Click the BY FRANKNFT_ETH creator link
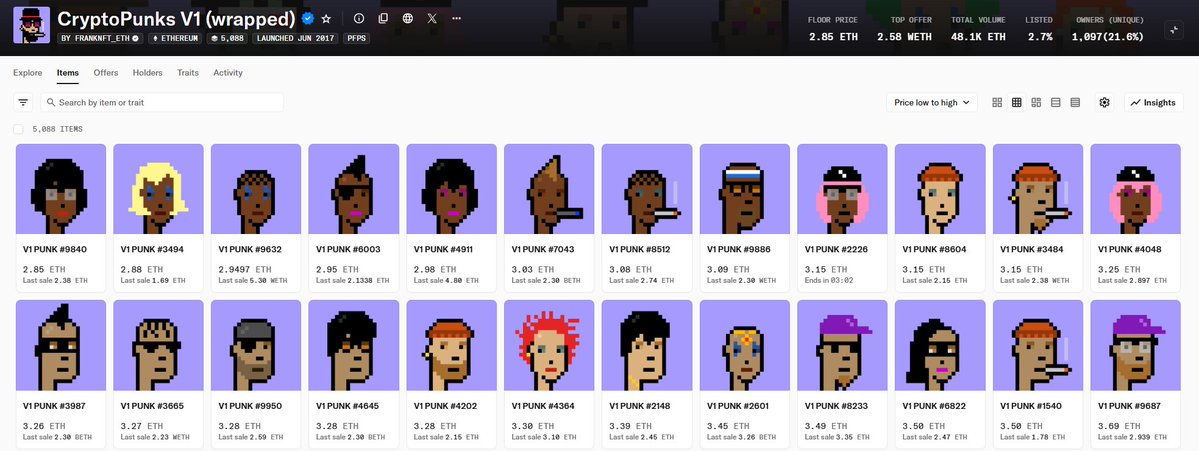 (x=100, y=37)
